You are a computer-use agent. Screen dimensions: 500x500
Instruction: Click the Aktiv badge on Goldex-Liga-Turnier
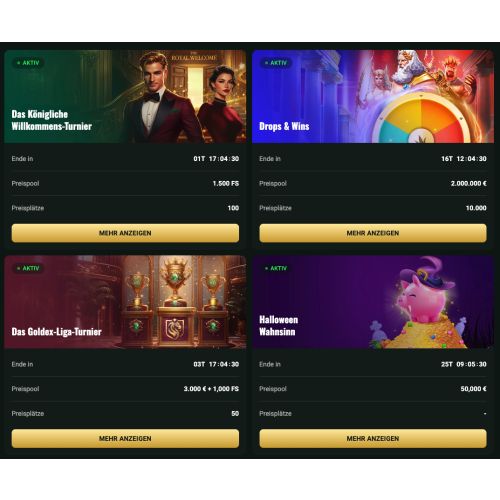point(28,268)
